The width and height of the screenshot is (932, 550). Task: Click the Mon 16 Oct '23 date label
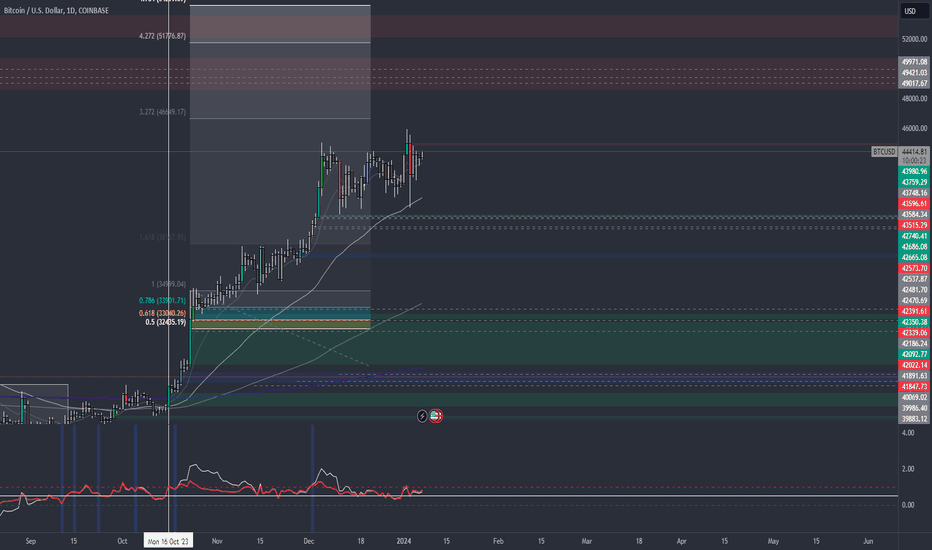tap(168, 540)
